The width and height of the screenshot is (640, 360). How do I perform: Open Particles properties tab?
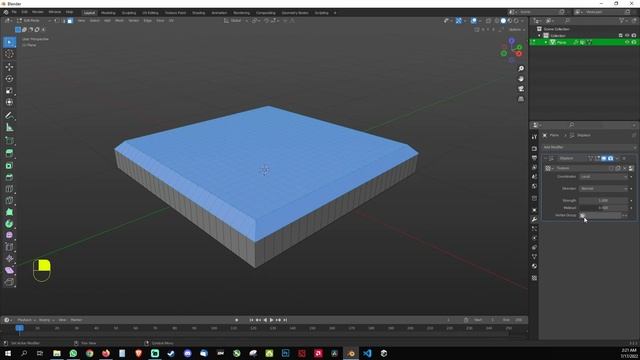point(534,229)
